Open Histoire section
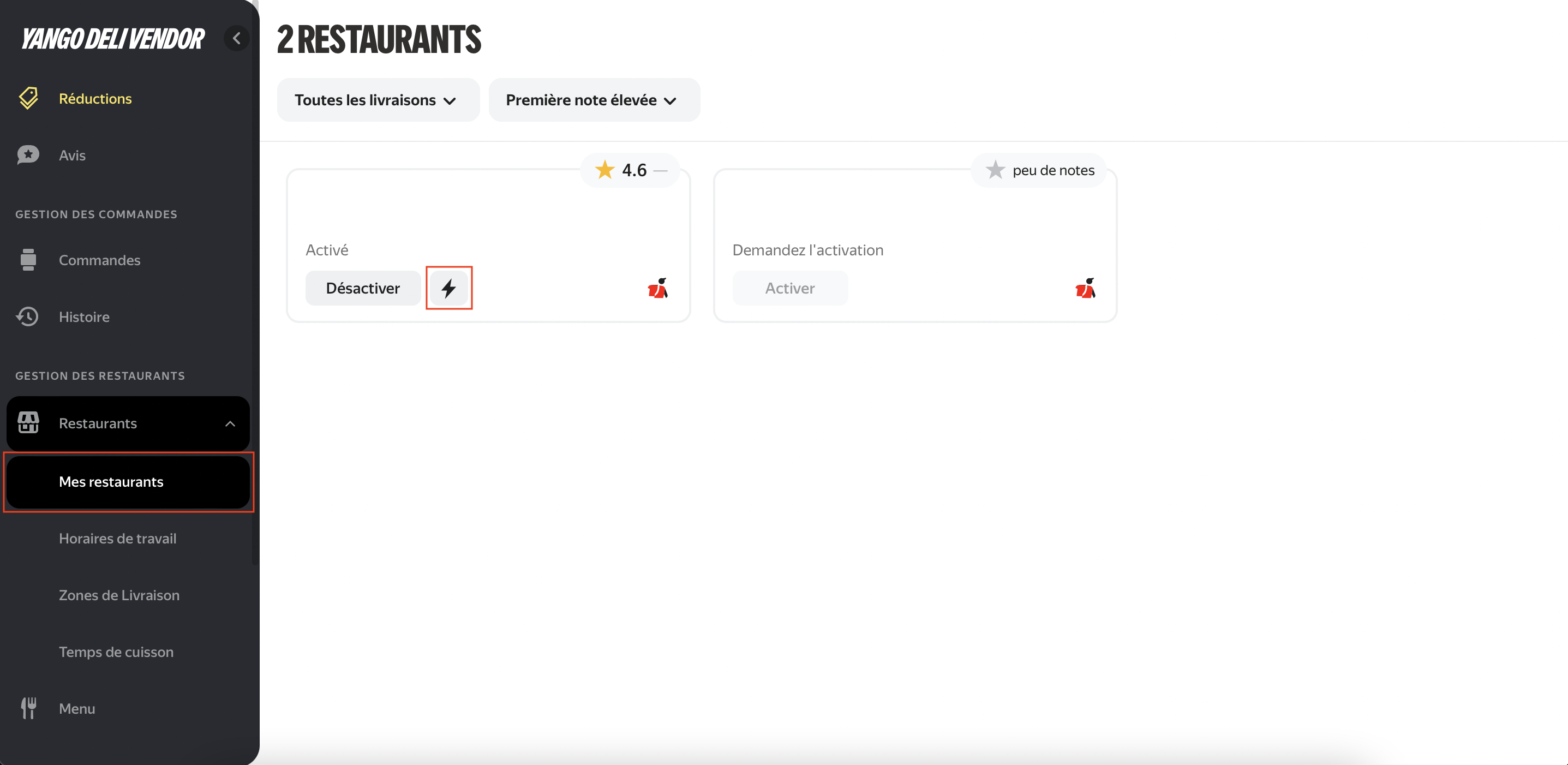 tap(84, 316)
